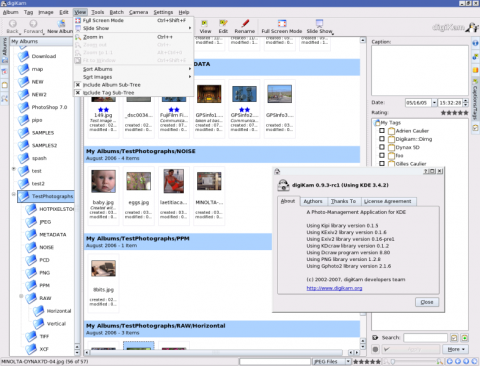Open the Sort Albums submenu

coord(134,69)
